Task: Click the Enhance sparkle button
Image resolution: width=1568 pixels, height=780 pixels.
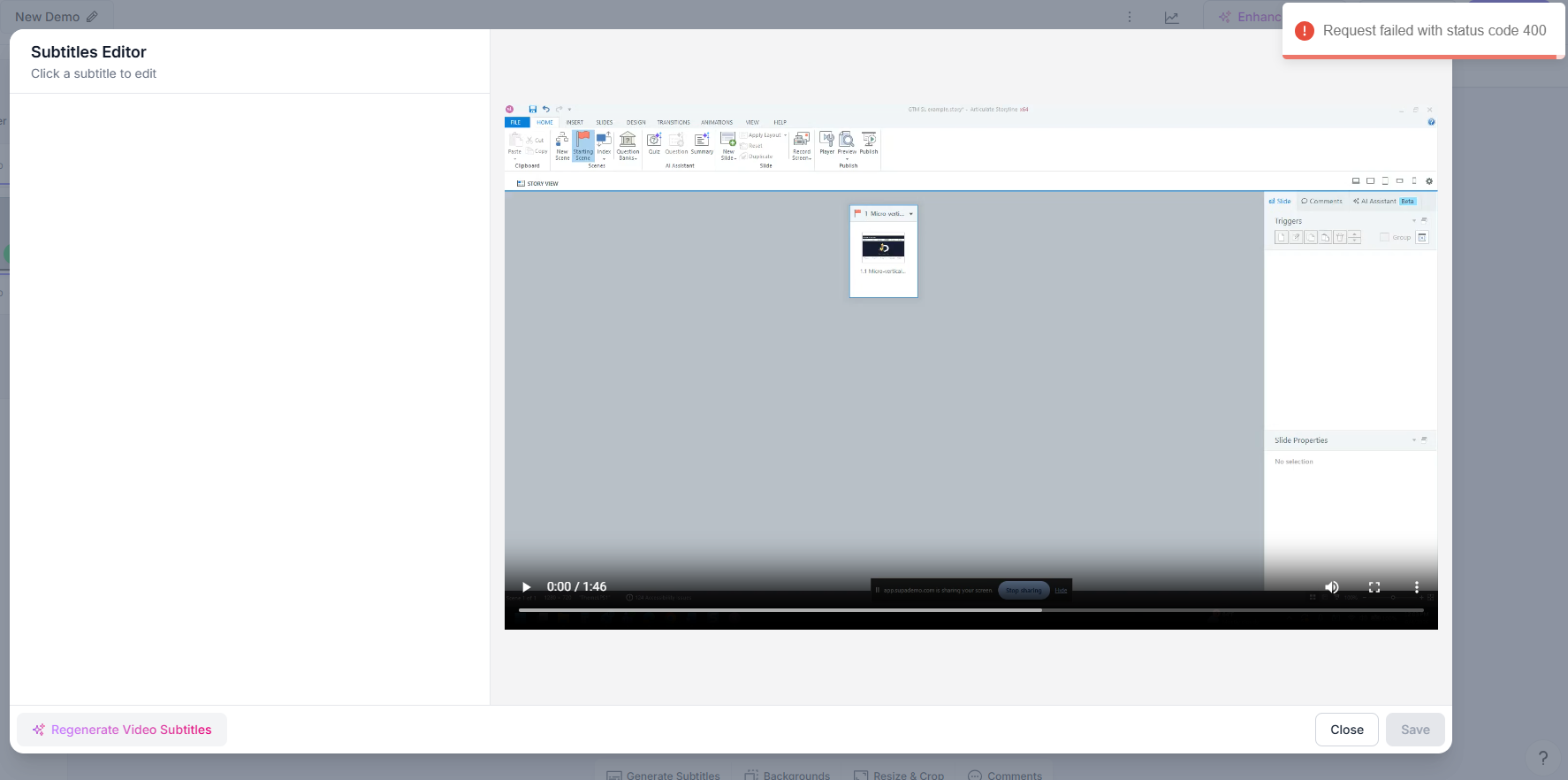Action: (1248, 17)
